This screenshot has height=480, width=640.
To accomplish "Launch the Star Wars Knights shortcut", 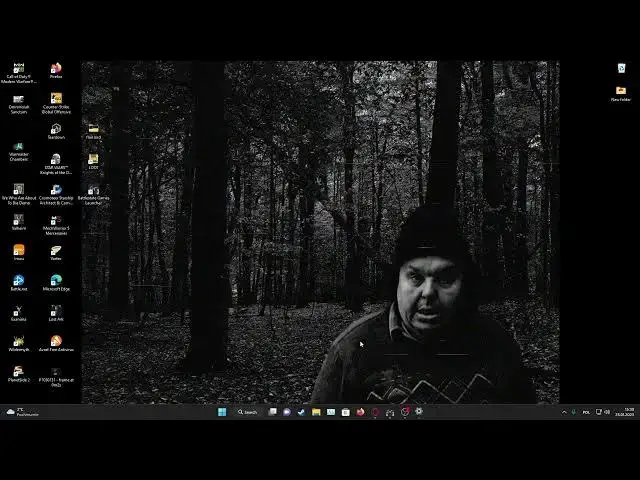I will click(56, 164).
